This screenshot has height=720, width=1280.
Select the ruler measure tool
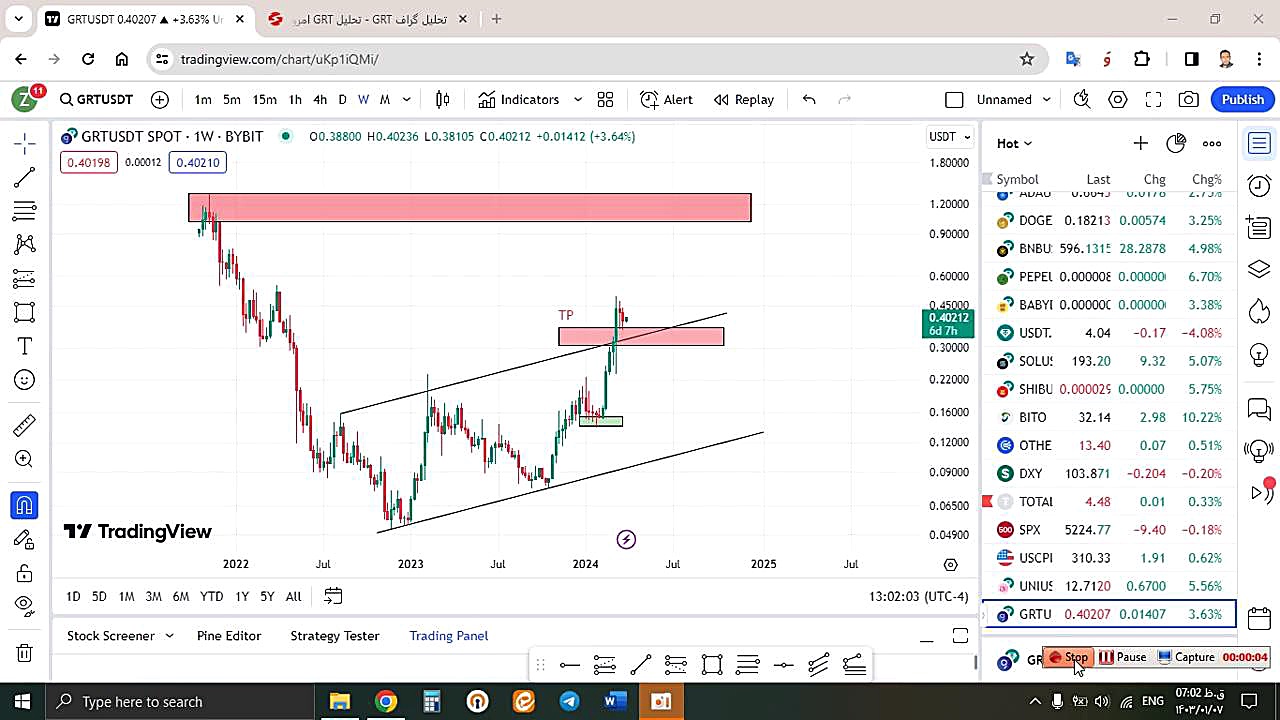[25, 425]
